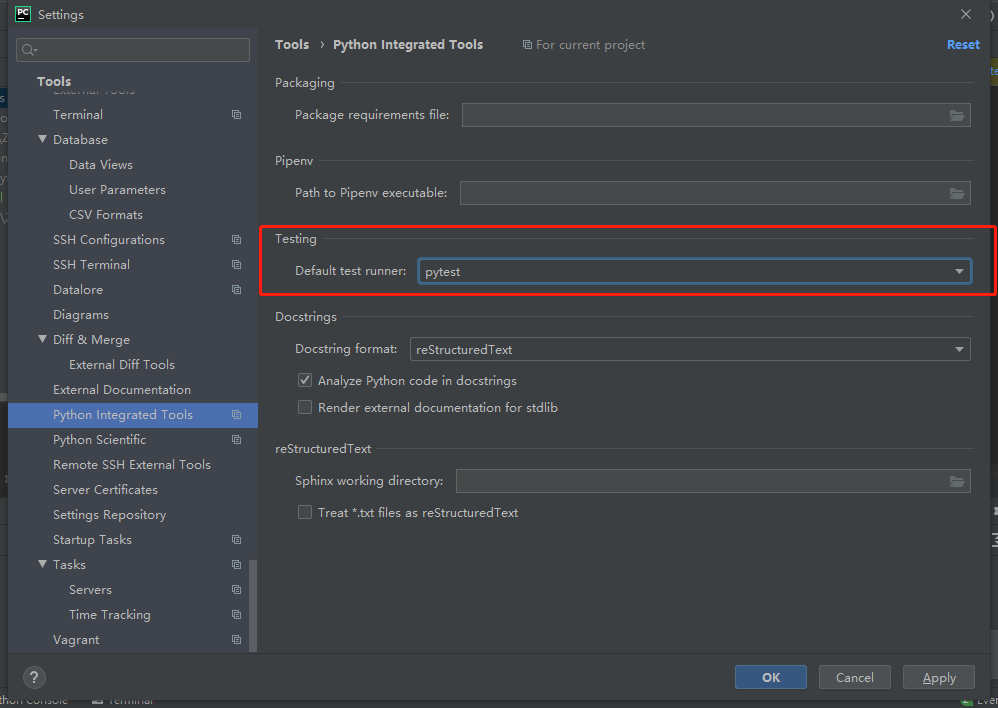Click the project-level icon beside Vagrant
The image size is (998, 708).
(x=236, y=639)
